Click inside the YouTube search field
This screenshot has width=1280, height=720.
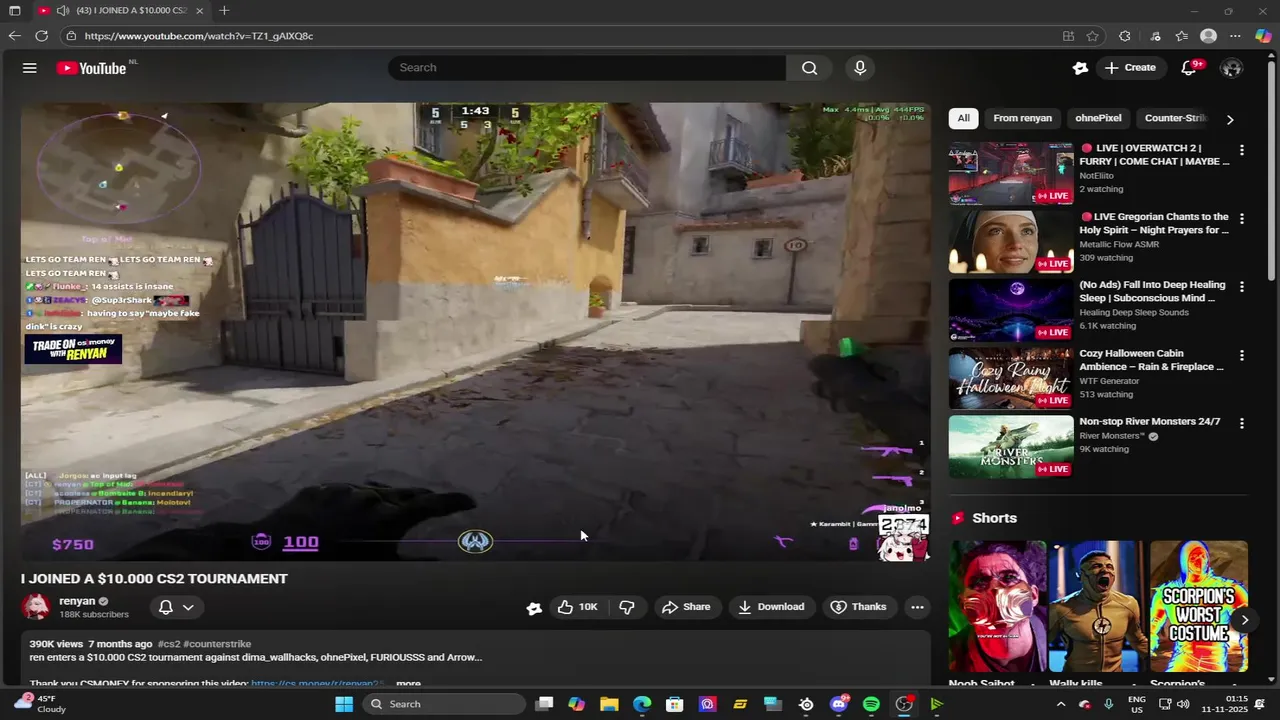587,68
